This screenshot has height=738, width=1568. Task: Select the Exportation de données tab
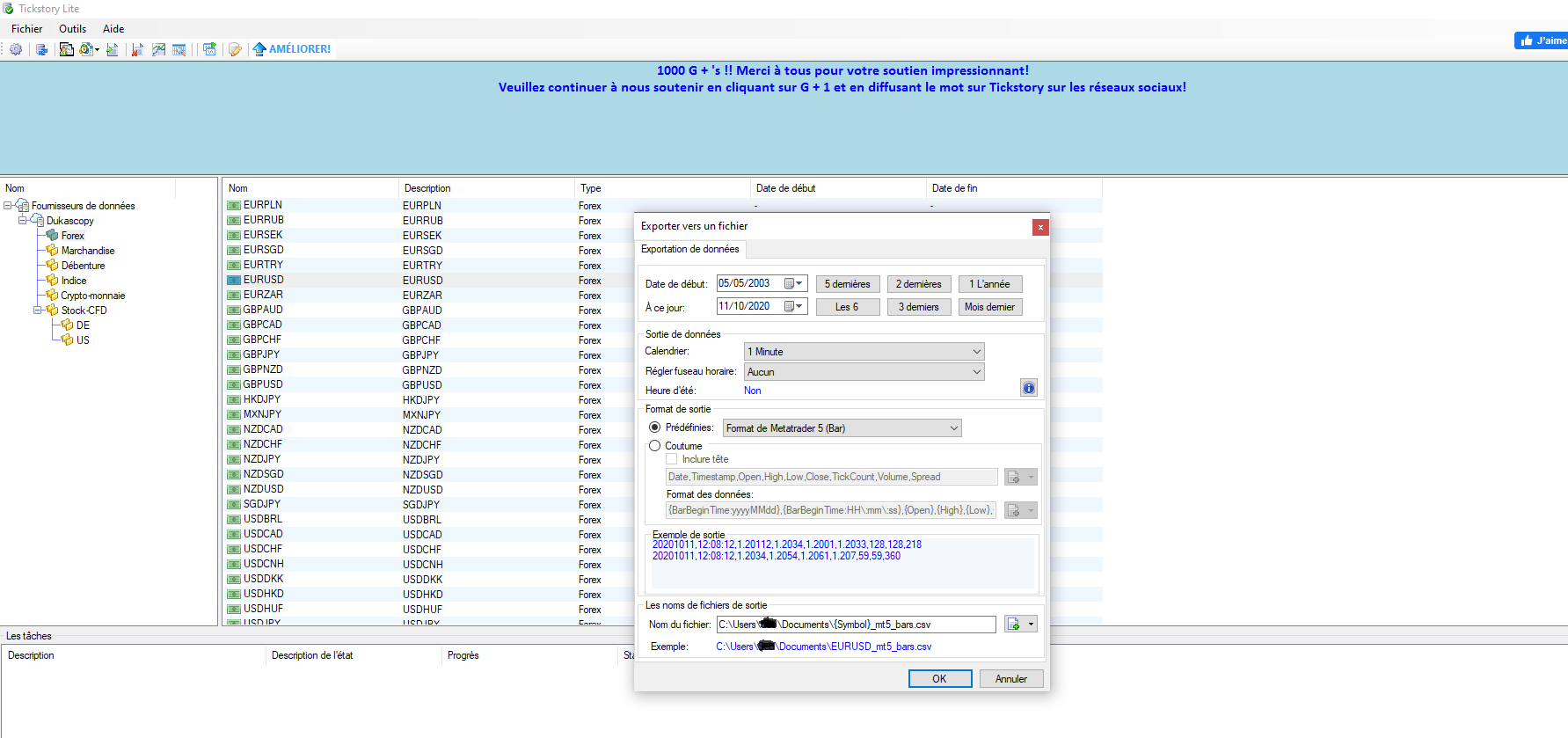point(690,249)
